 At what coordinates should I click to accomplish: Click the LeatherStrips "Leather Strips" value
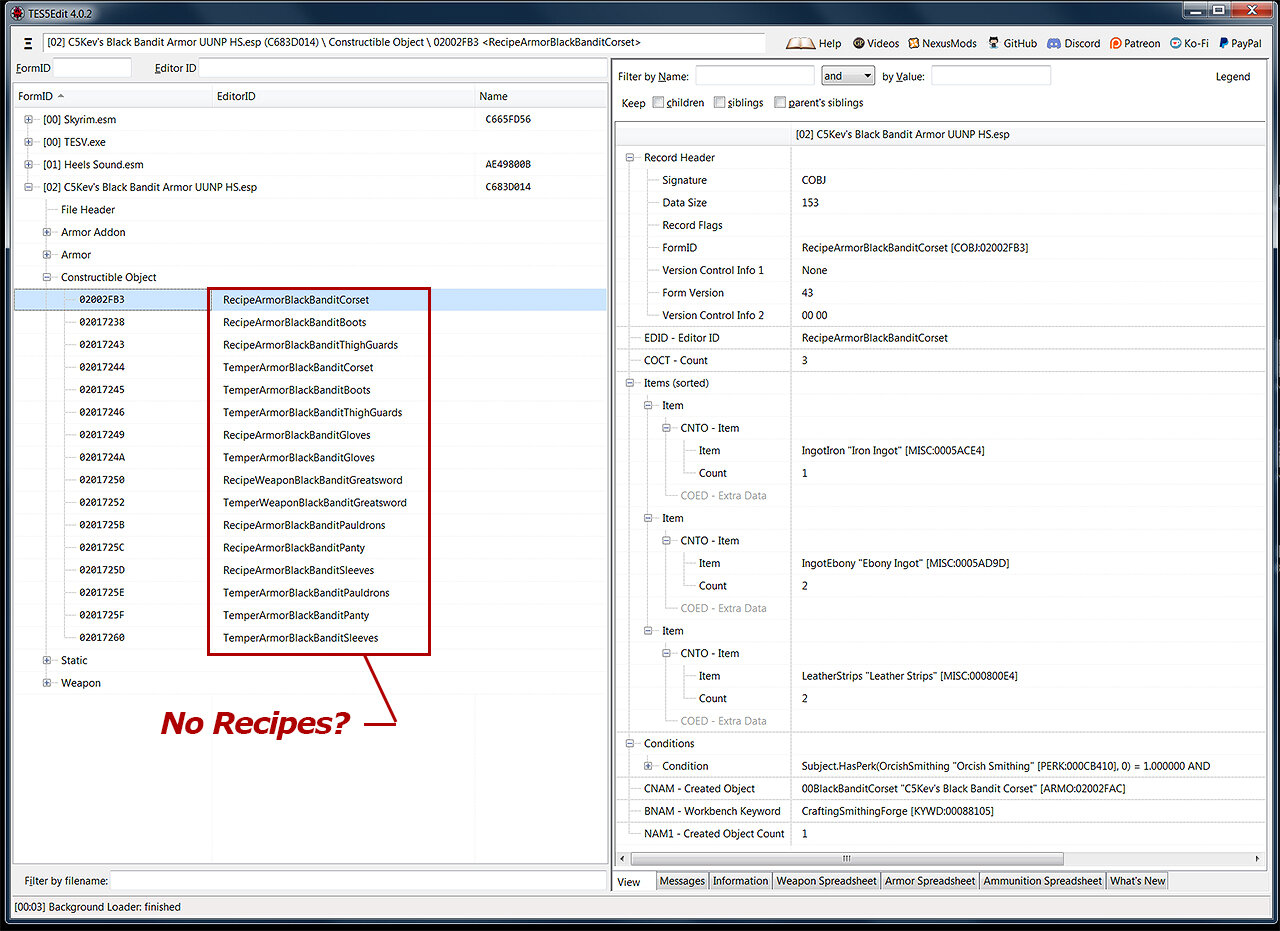[x=909, y=676]
